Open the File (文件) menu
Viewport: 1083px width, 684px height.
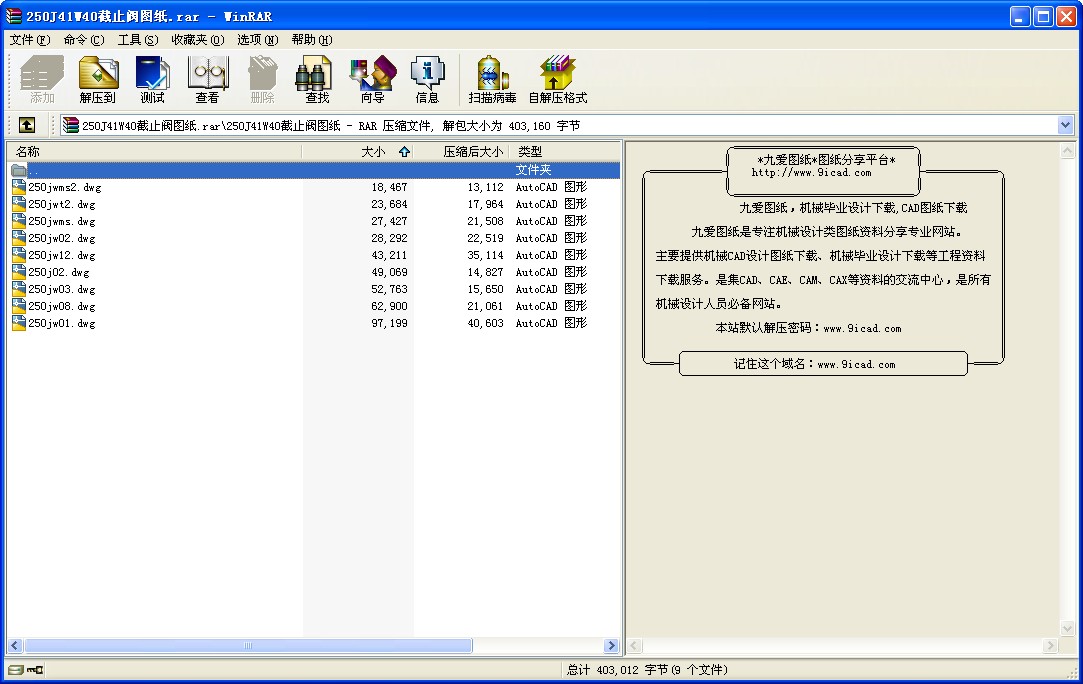point(29,40)
